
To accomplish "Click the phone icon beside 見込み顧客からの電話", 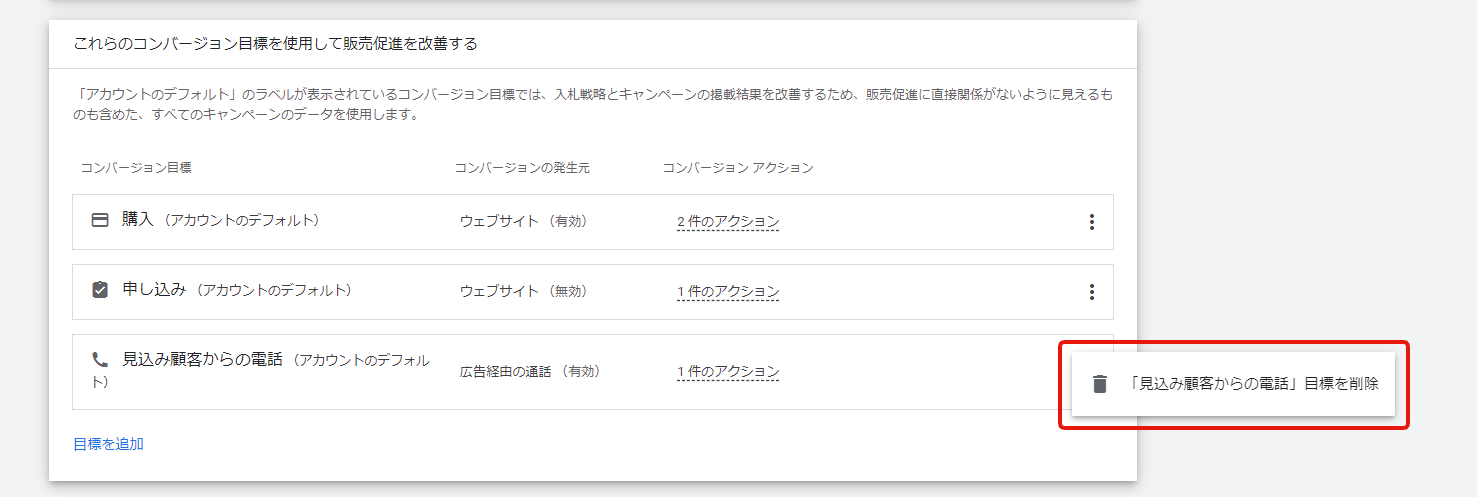I will [100, 360].
